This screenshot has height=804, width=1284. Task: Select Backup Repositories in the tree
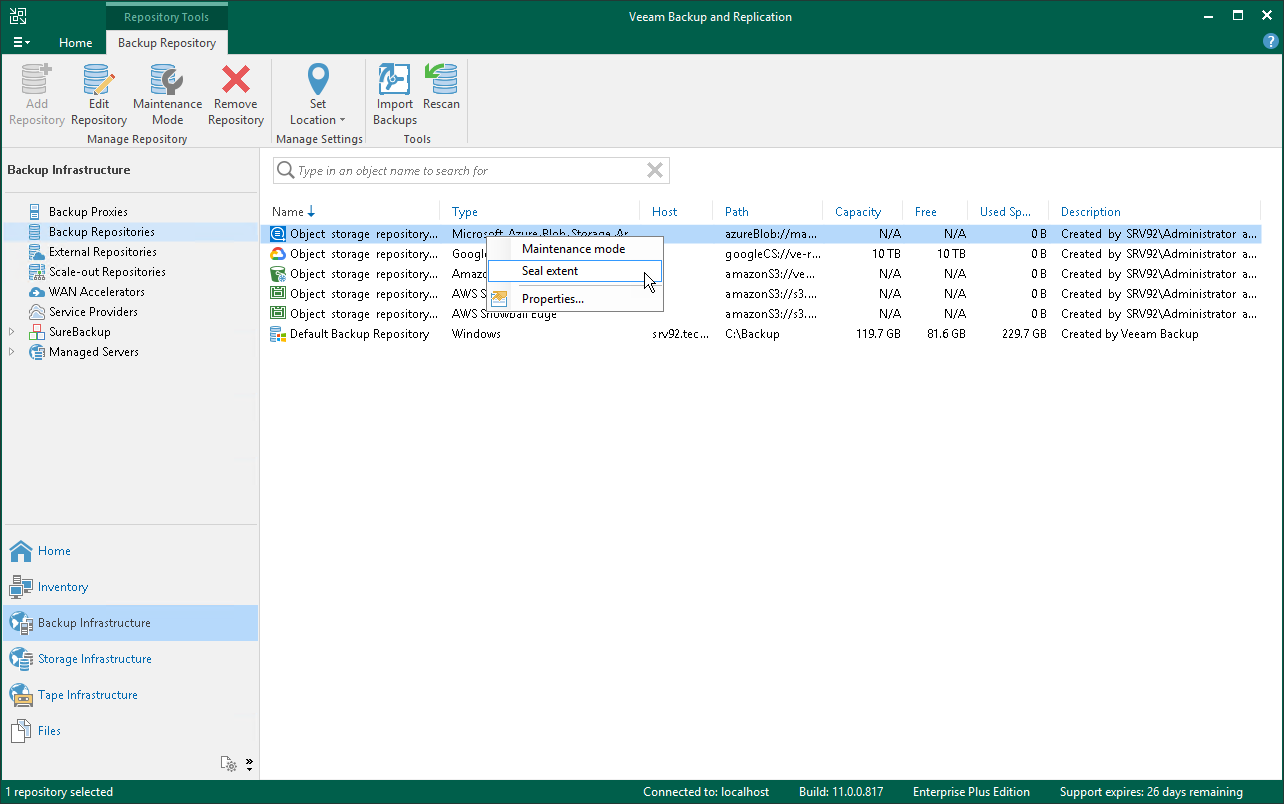[x=101, y=232]
